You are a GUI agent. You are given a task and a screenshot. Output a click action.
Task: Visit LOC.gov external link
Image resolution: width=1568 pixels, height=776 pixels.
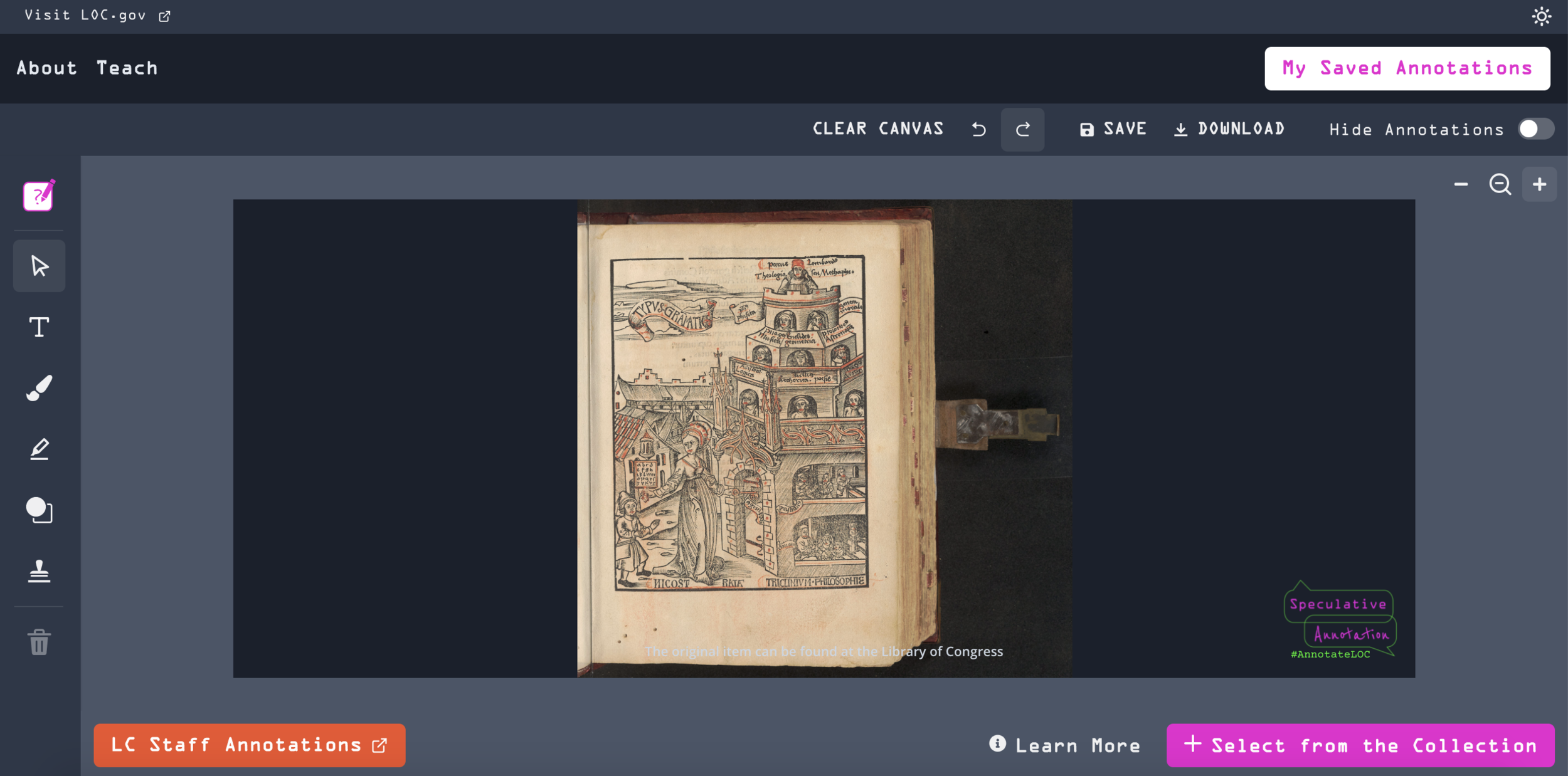point(97,15)
